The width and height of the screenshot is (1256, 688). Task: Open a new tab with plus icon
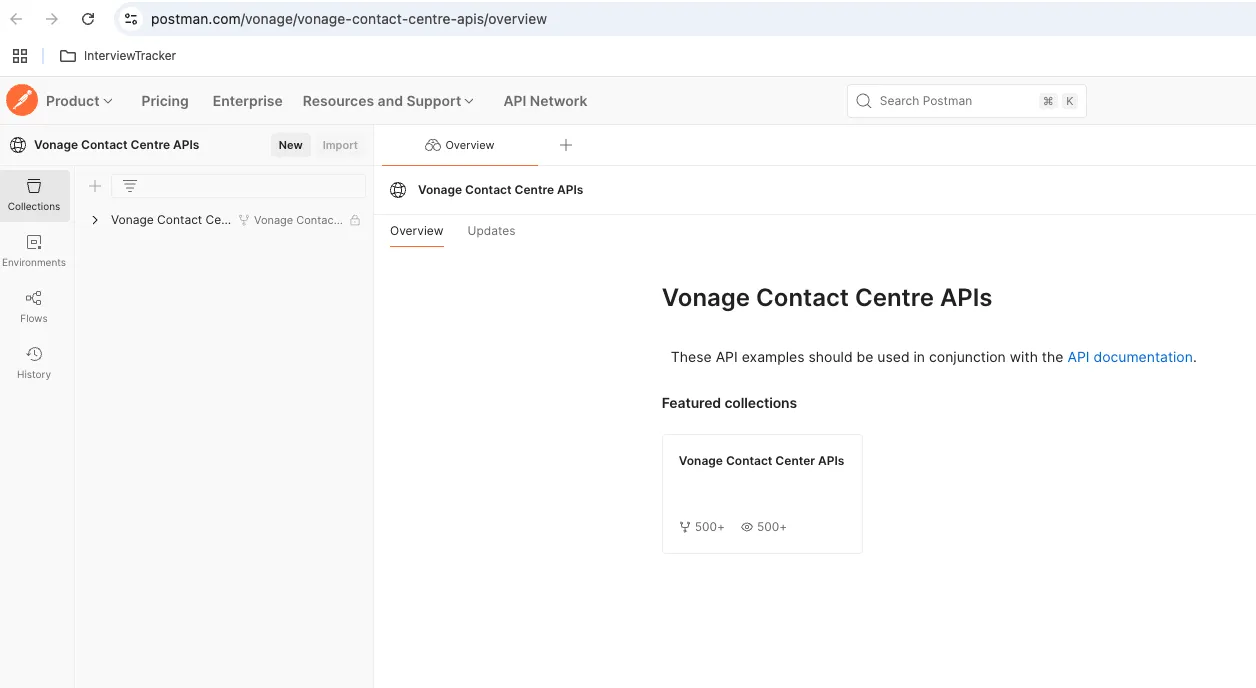[x=566, y=145]
